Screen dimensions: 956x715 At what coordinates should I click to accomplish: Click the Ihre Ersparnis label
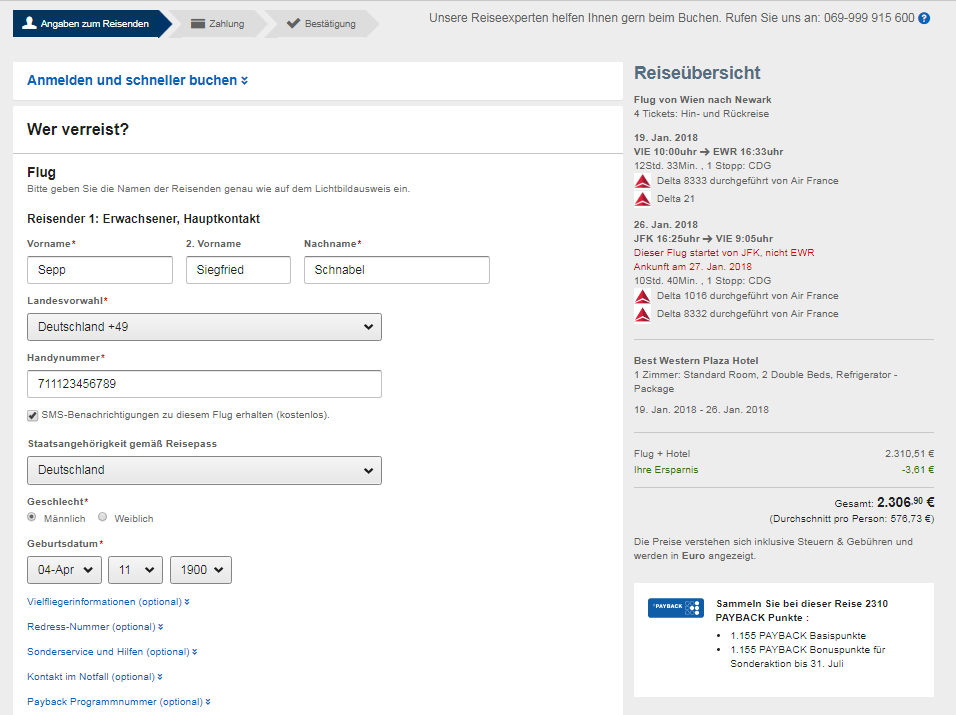(666, 469)
